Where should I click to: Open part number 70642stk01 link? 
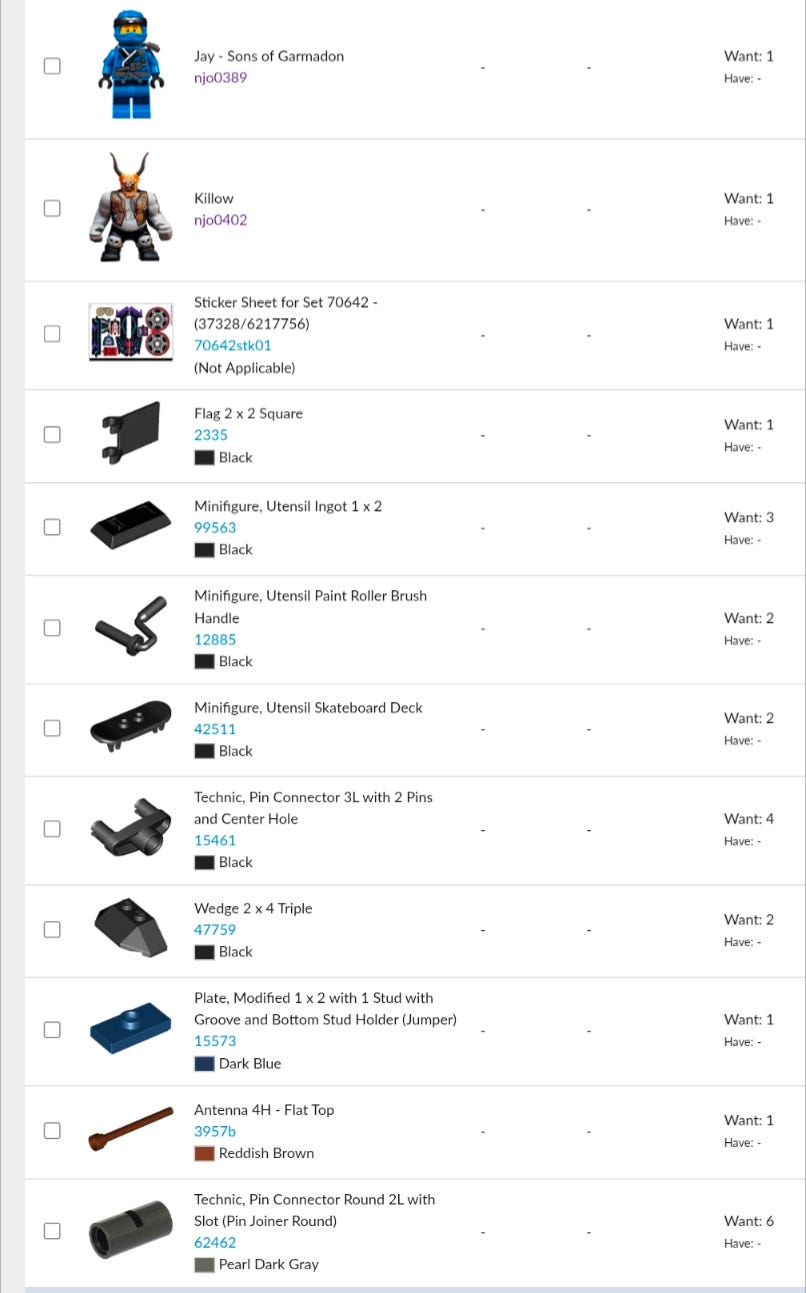[x=232, y=345]
